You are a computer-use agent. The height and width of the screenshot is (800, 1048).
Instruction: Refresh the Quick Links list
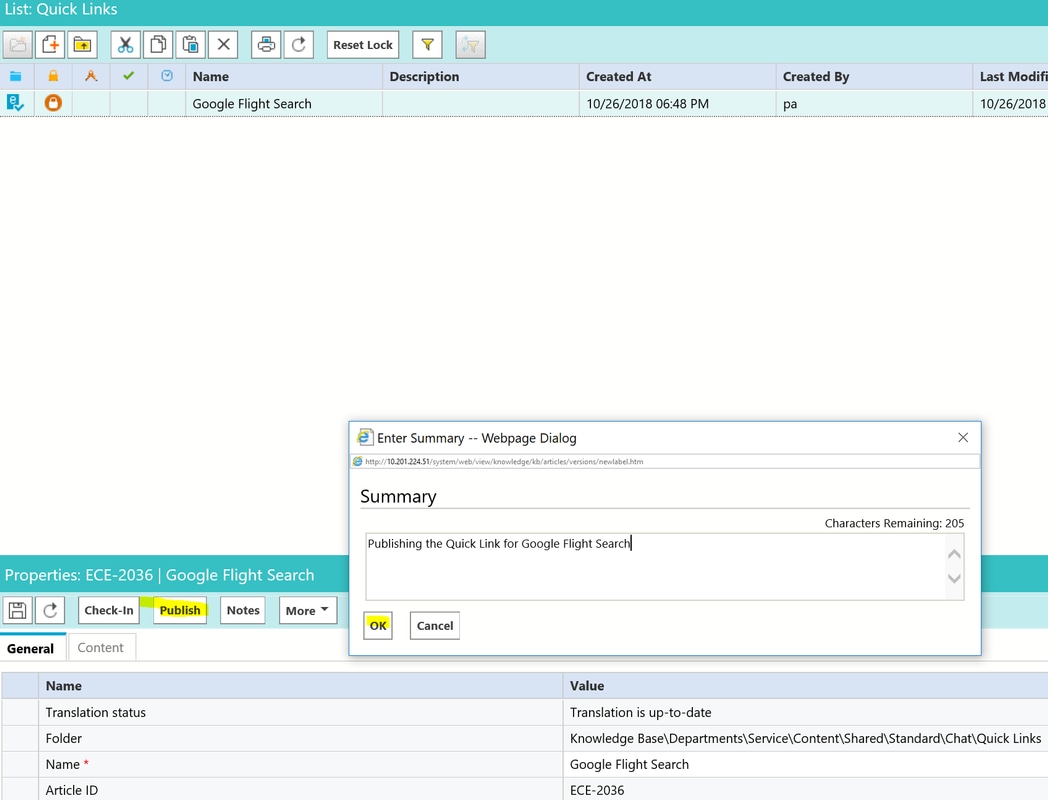pos(298,45)
